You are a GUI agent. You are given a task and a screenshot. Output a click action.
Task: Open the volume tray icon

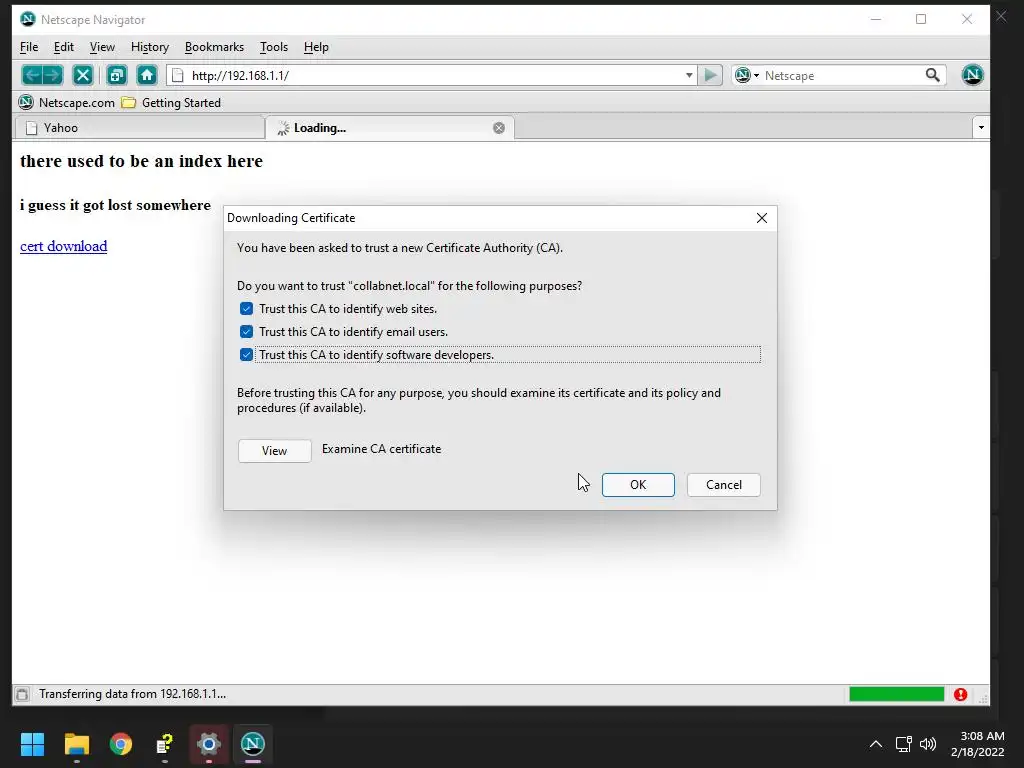tap(927, 744)
